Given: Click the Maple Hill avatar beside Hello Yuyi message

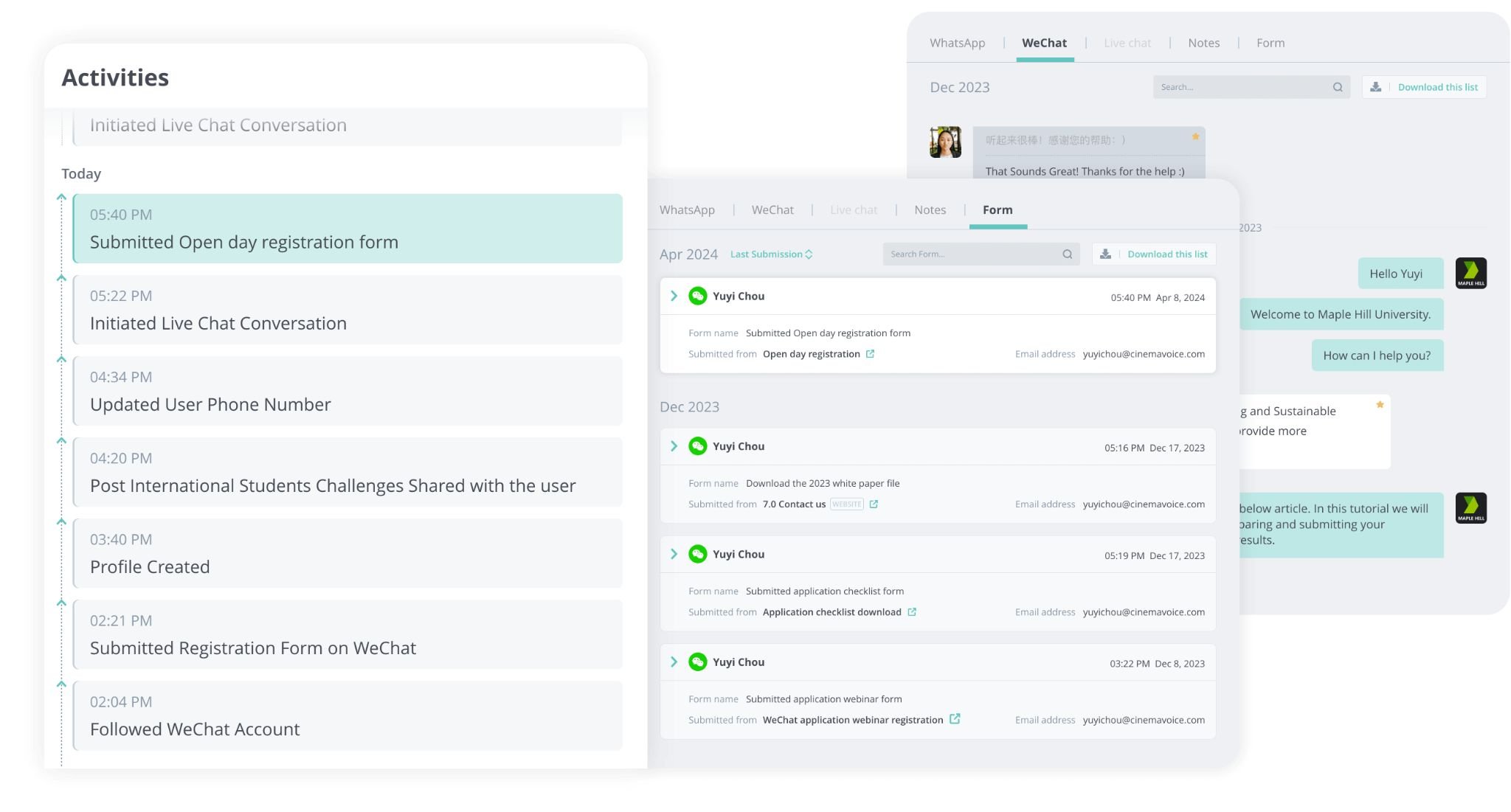Looking at the screenshot, I should click(1471, 273).
